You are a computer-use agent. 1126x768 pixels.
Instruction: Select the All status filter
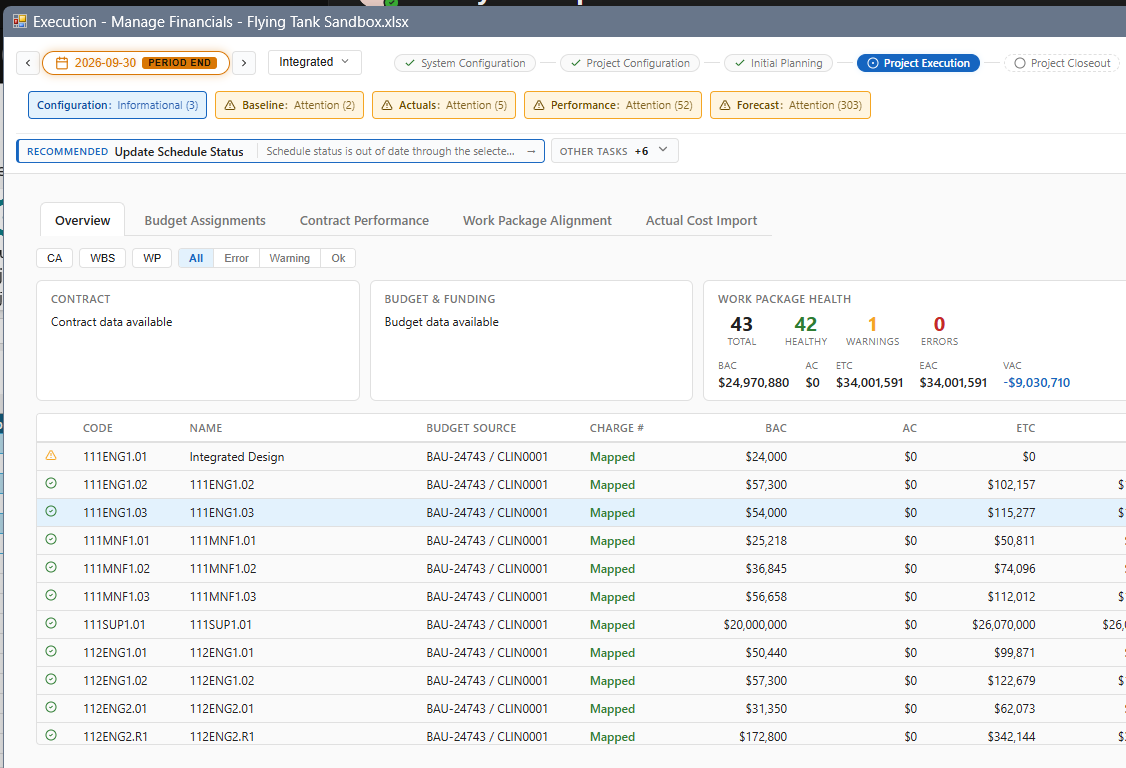point(196,258)
